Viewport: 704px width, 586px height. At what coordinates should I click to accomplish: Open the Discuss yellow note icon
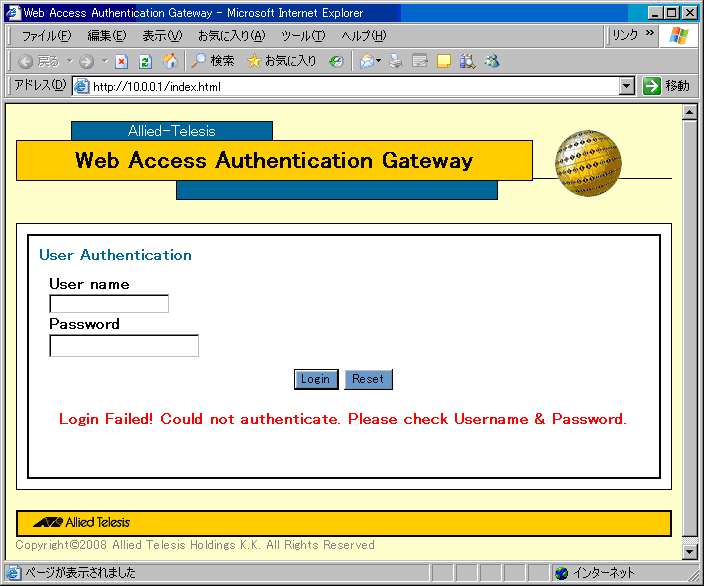444,61
